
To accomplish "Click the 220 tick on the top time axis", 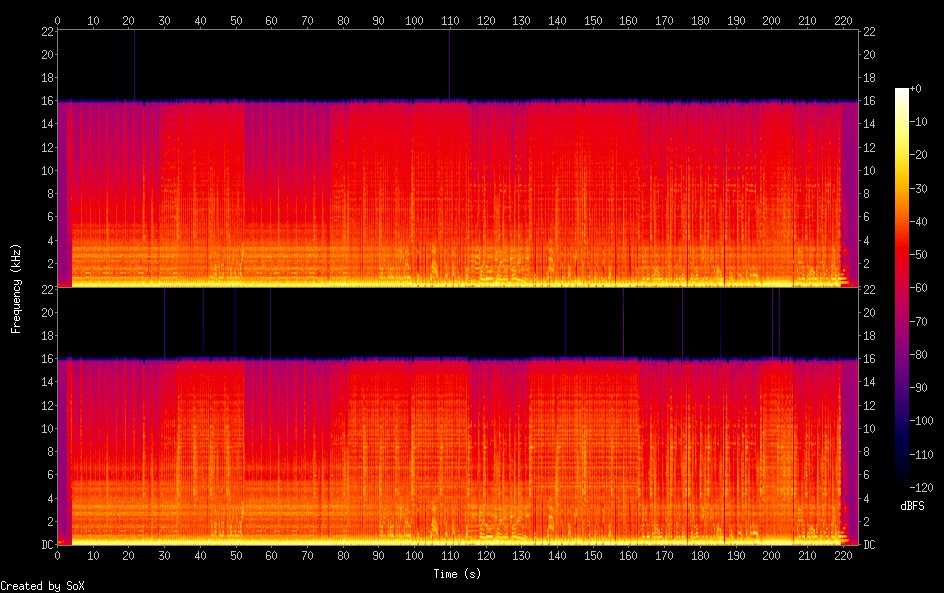I will 843,19.
